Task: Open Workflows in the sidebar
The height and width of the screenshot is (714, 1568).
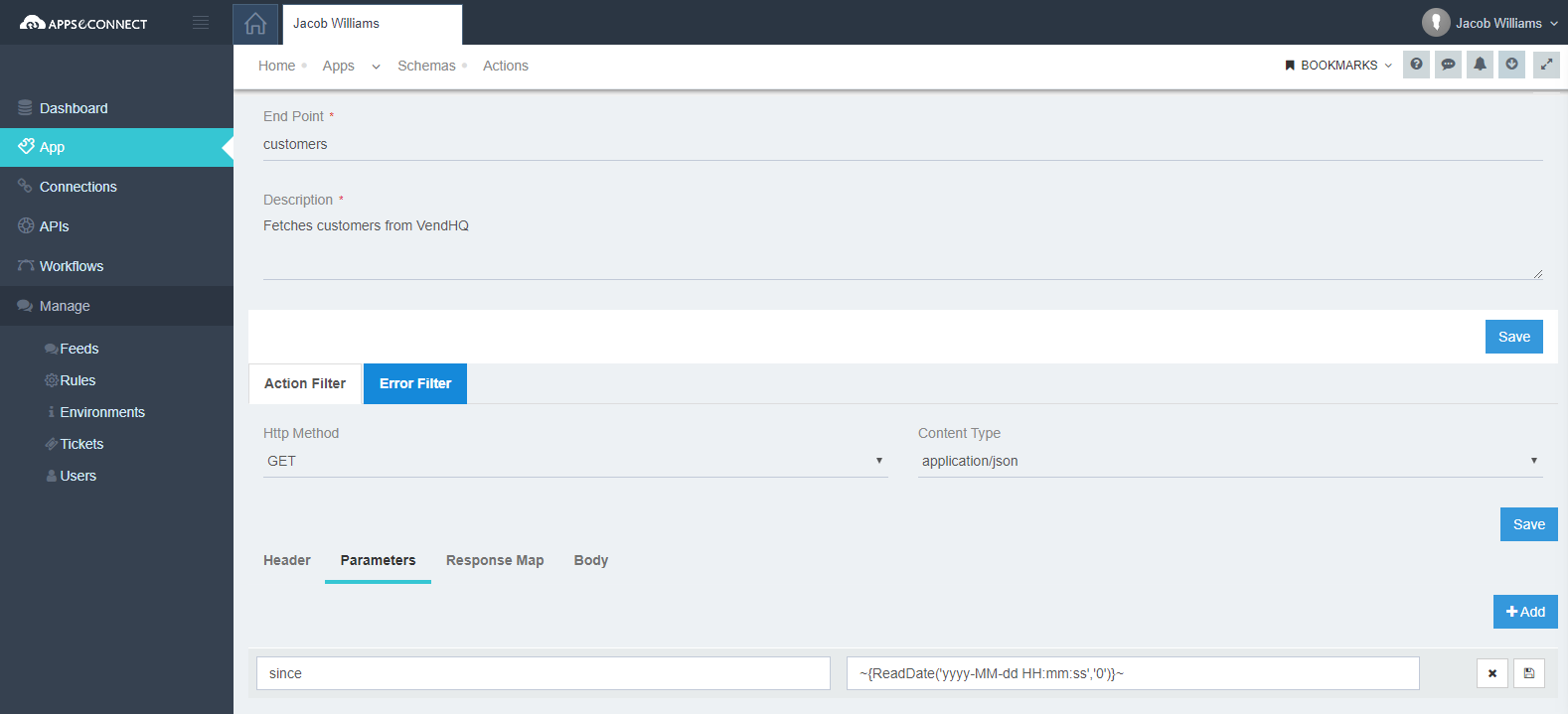Action: coord(116,266)
